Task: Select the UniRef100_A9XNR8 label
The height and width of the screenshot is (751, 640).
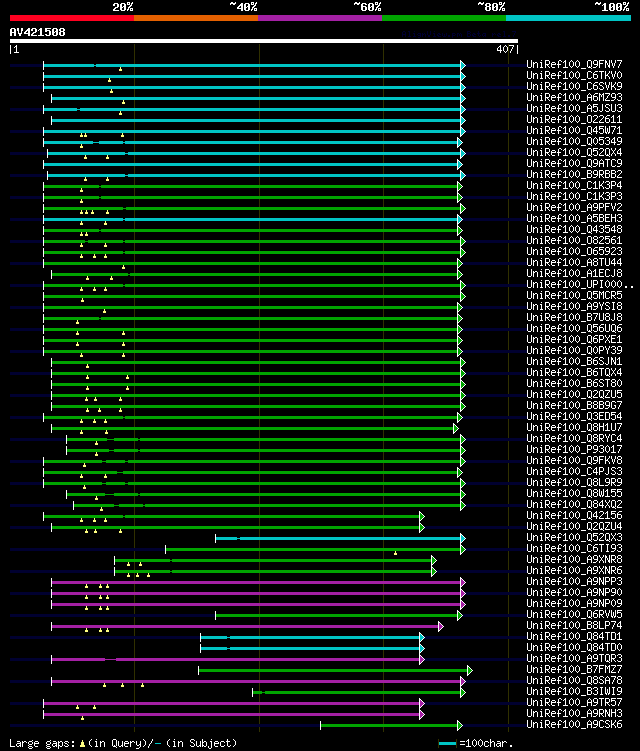Action: pos(574,560)
